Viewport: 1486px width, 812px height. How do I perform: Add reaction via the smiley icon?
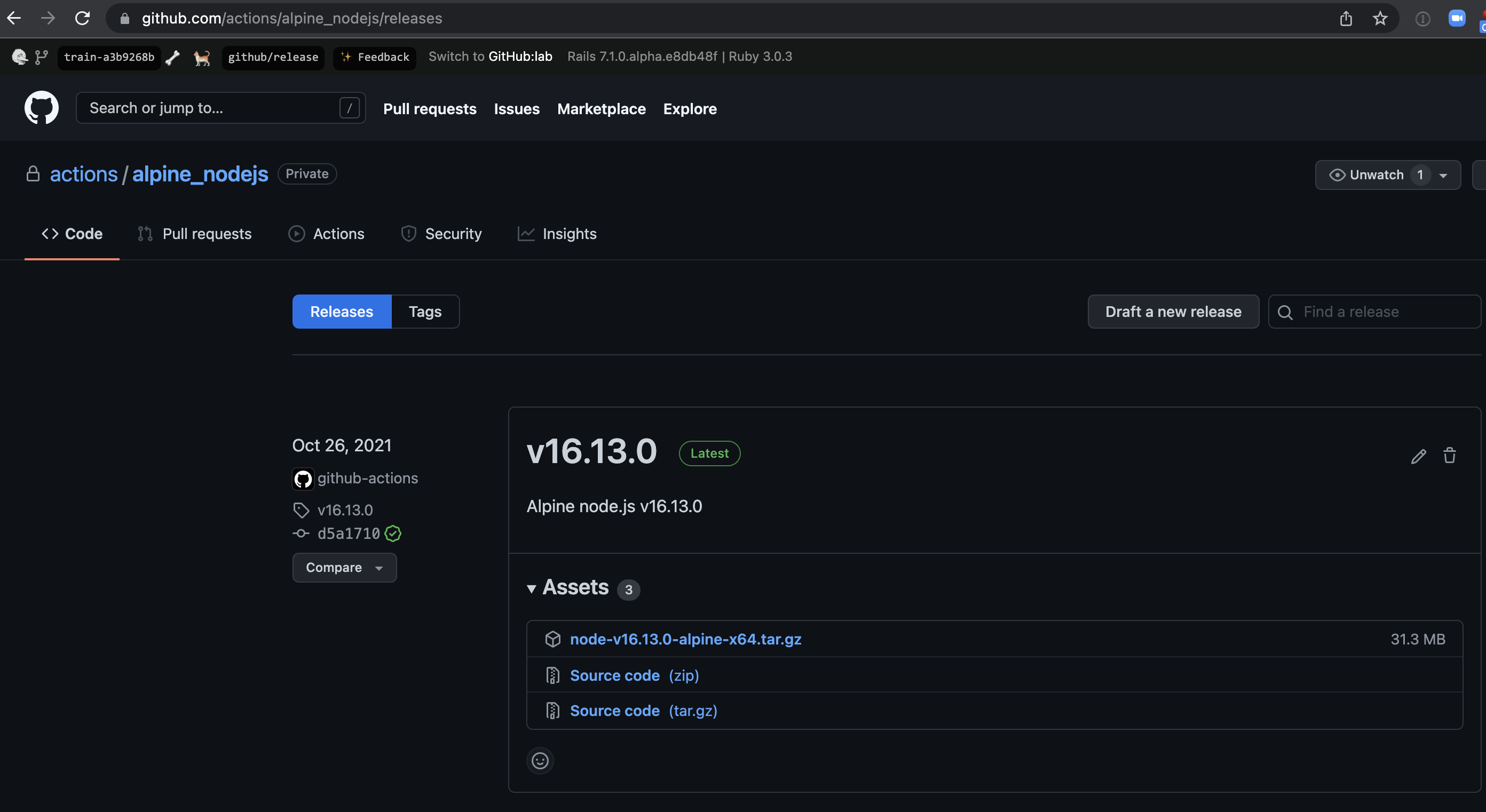[539, 761]
